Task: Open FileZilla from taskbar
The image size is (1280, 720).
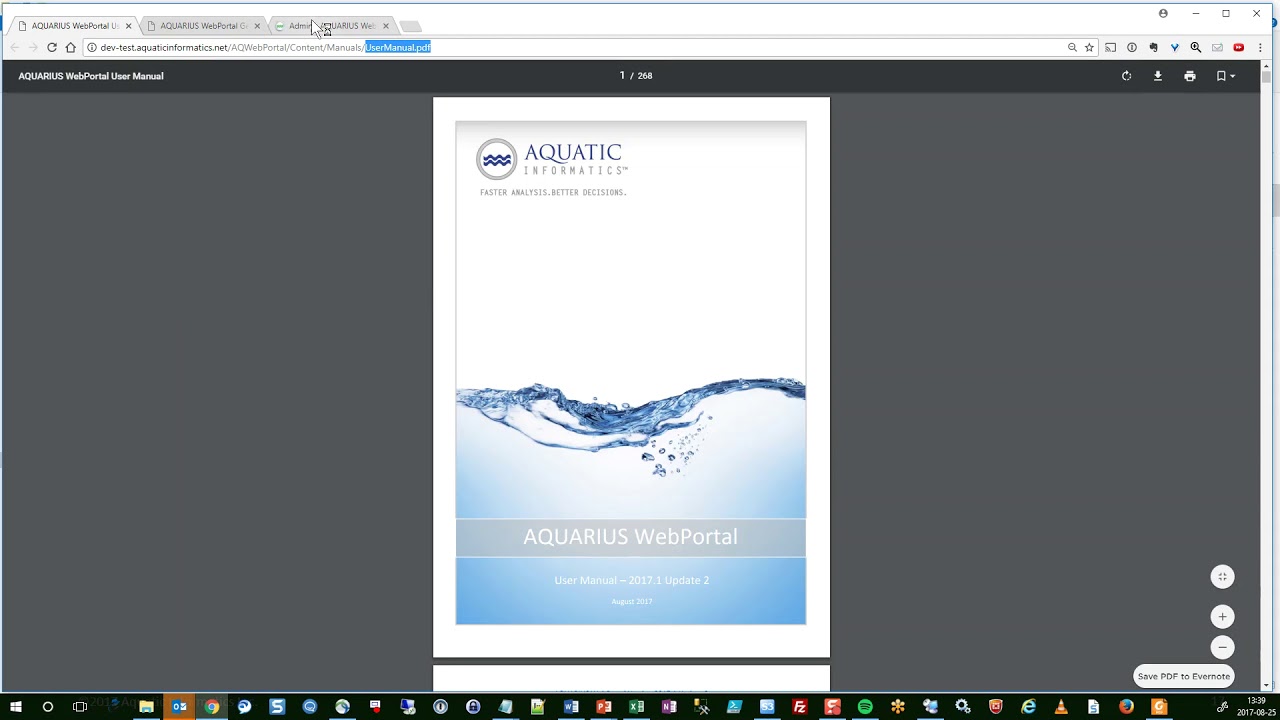Action: 799,707
